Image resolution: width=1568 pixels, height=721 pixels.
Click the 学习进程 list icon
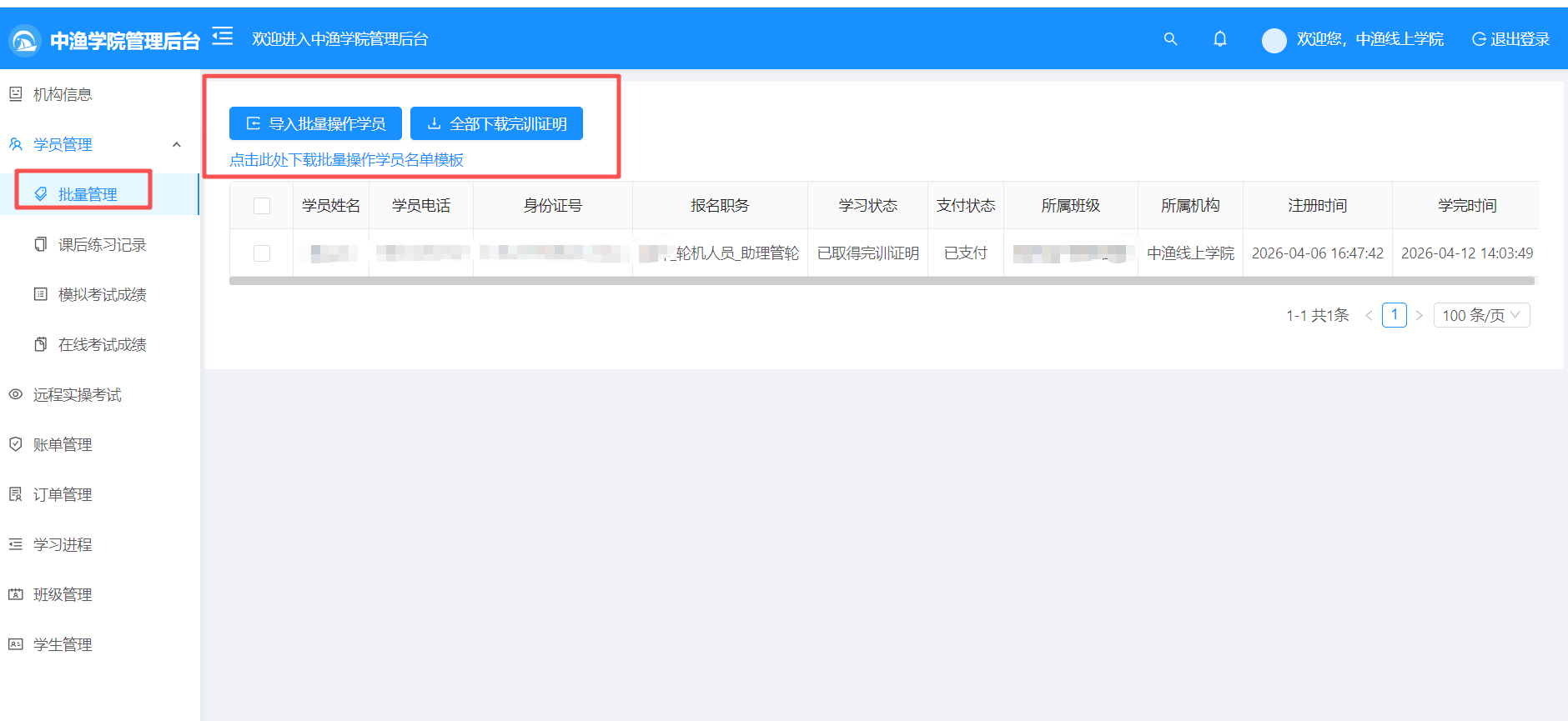pyautogui.click(x=15, y=544)
